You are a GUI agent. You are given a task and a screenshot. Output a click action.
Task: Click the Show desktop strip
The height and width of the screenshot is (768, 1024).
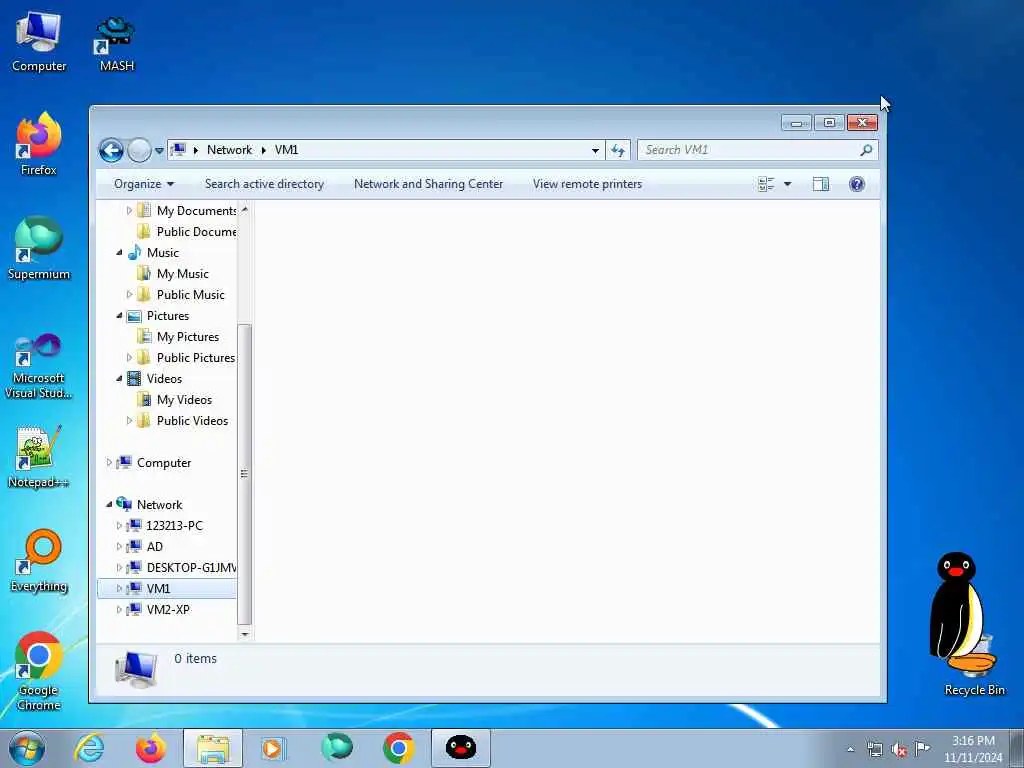1017,748
